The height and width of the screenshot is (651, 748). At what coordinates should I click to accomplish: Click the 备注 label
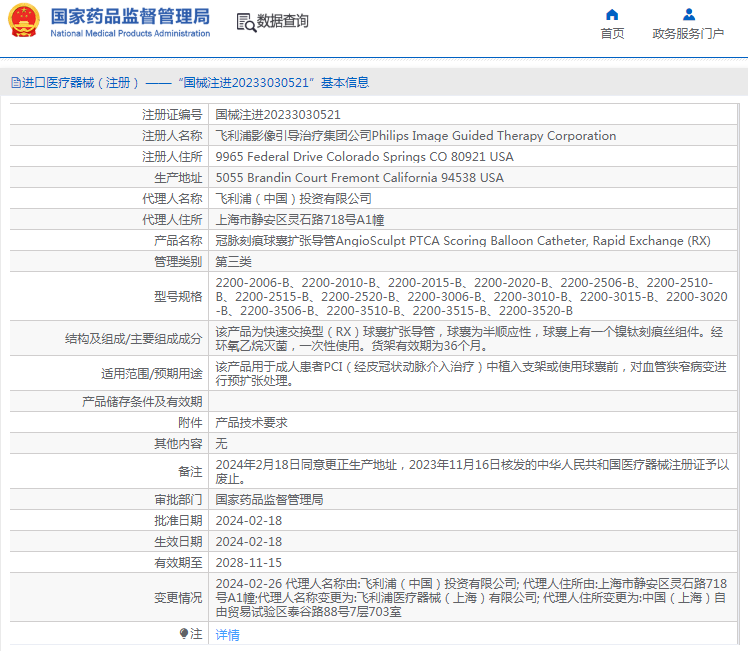point(190,472)
